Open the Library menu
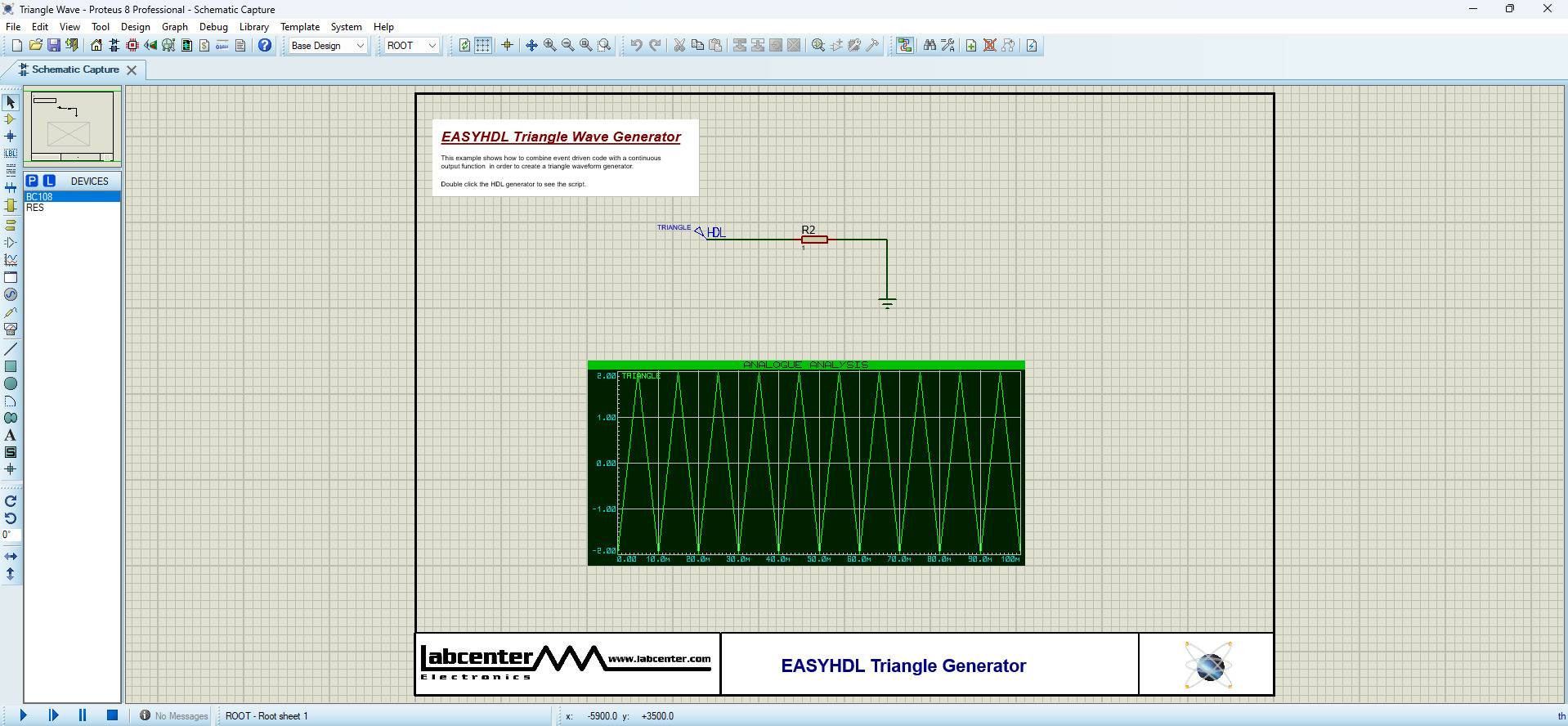Screen dimensions: 1568x726 tap(253, 27)
